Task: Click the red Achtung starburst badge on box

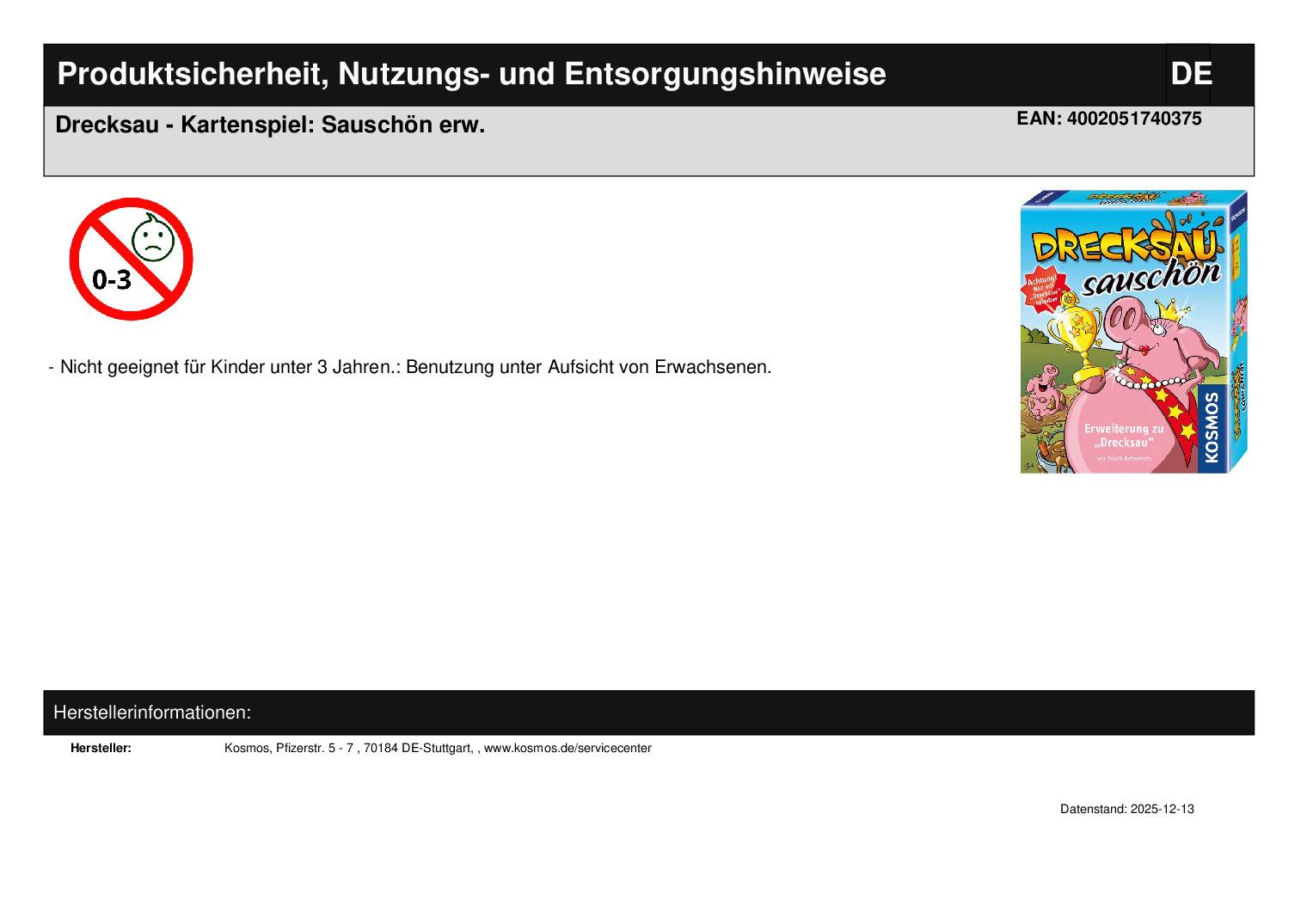Action: (x=1043, y=289)
